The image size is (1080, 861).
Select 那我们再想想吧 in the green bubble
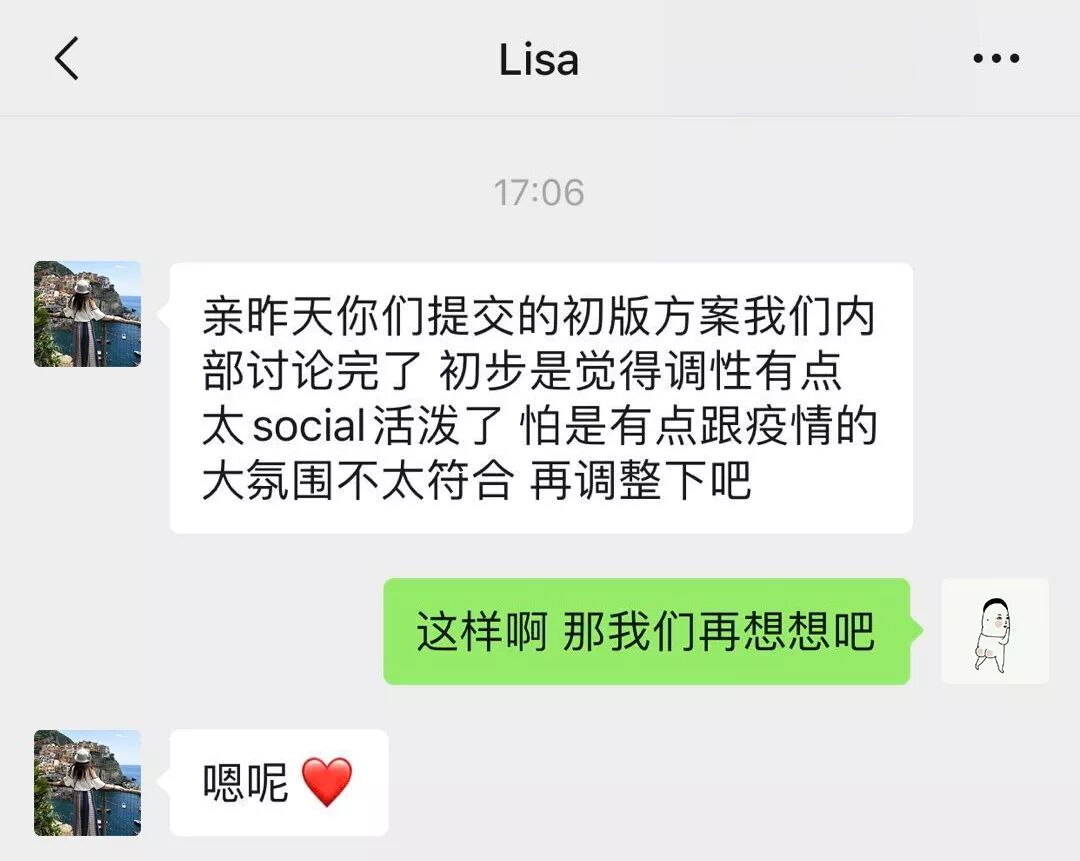719,632
